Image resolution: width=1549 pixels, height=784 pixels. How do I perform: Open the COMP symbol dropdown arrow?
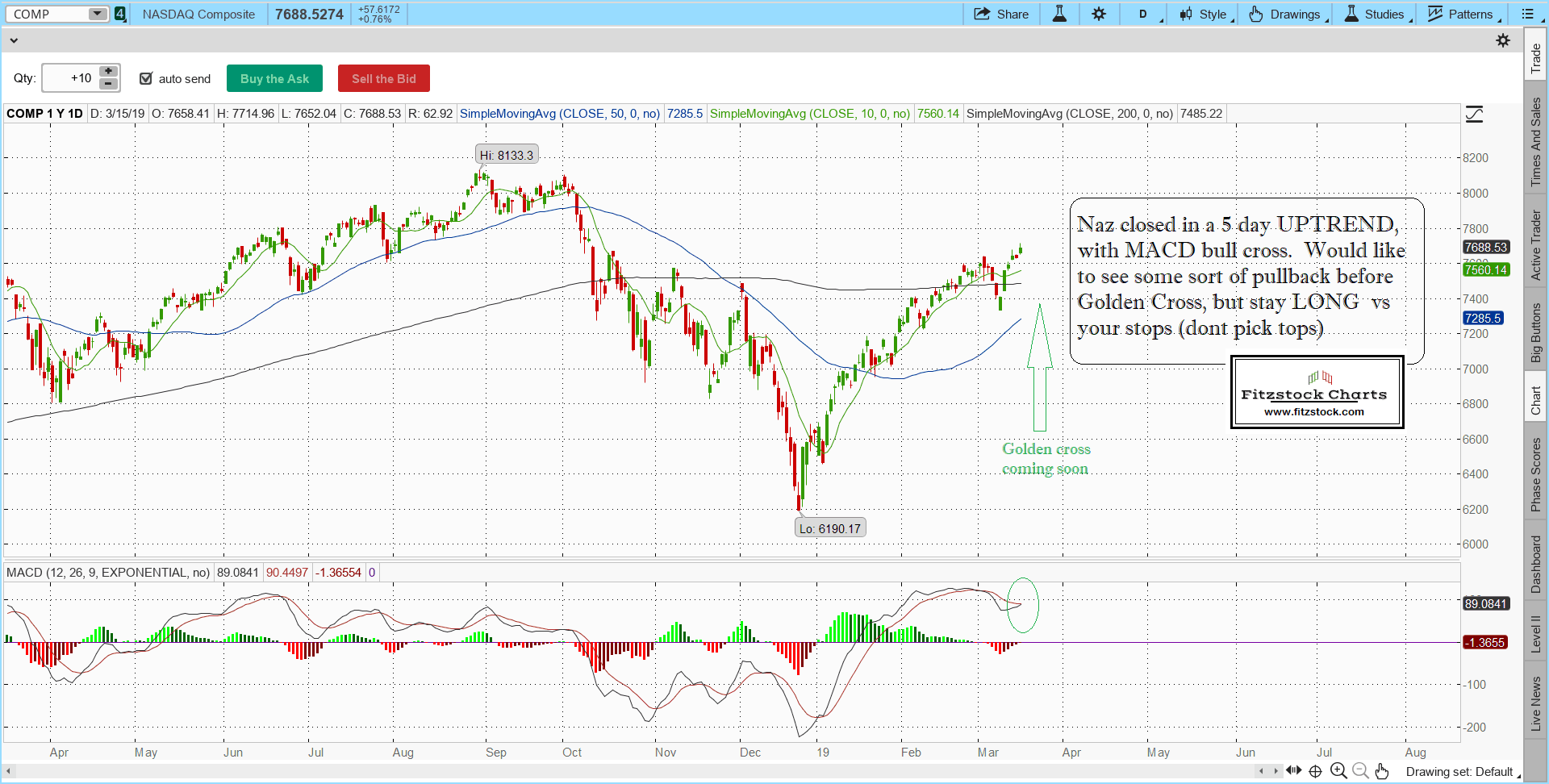(97, 14)
